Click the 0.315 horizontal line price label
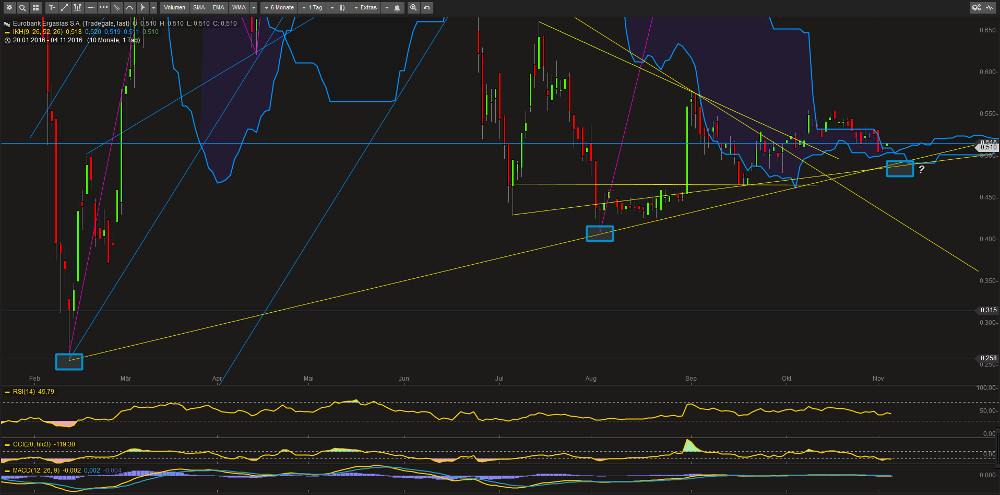Viewport: 1000px width, 495px height. [x=988, y=310]
